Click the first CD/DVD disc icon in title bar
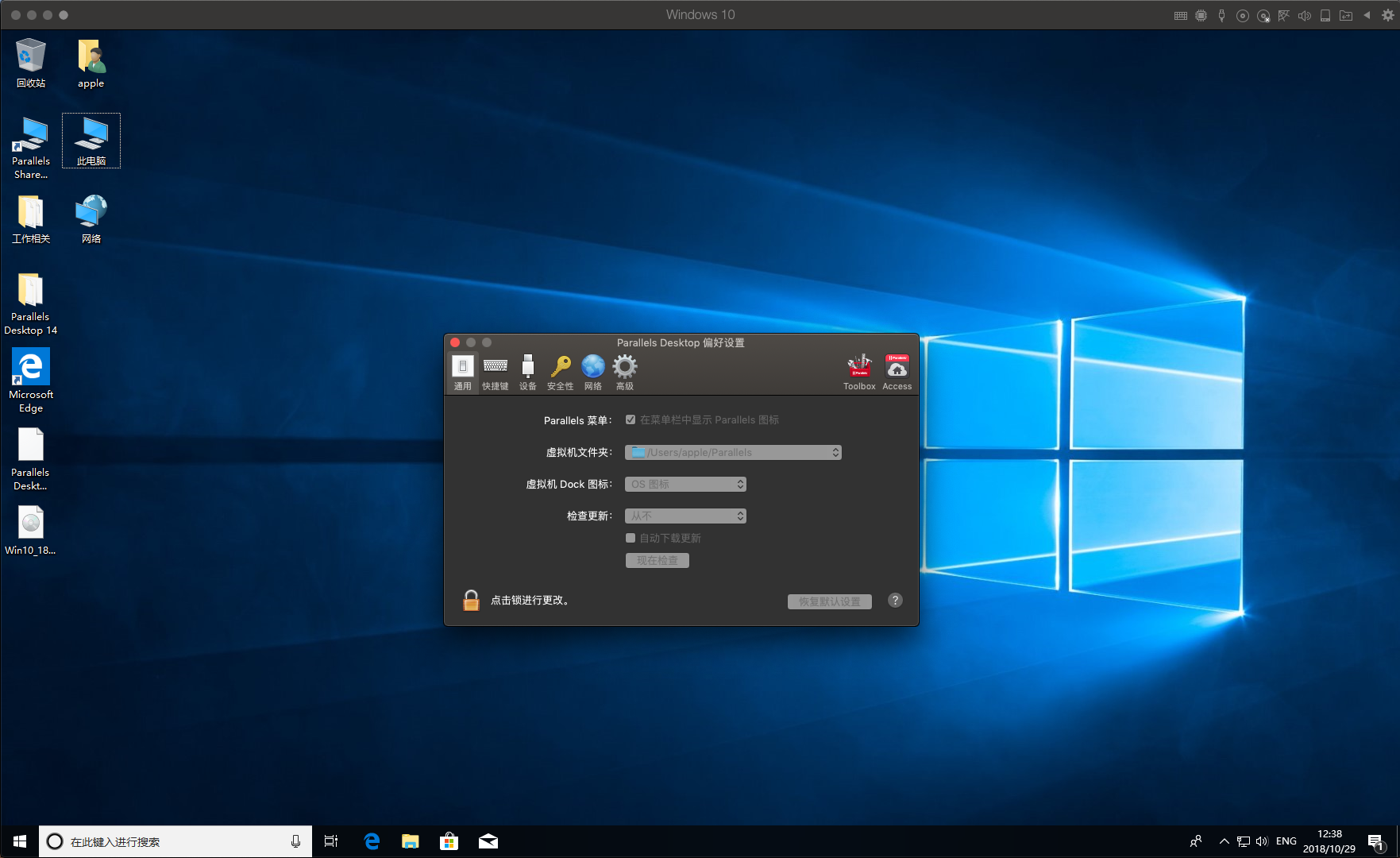1400x858 pixels. click(1243, 15)
